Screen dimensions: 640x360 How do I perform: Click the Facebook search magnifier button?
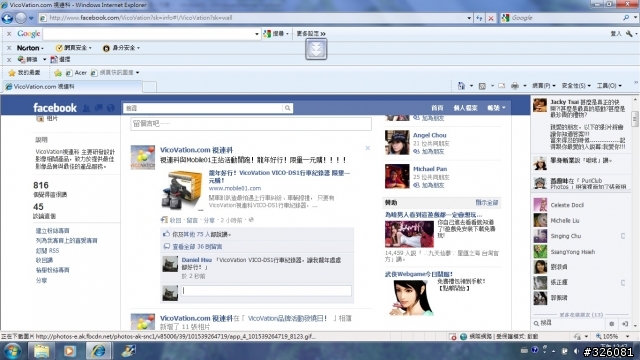coord(287,108)
